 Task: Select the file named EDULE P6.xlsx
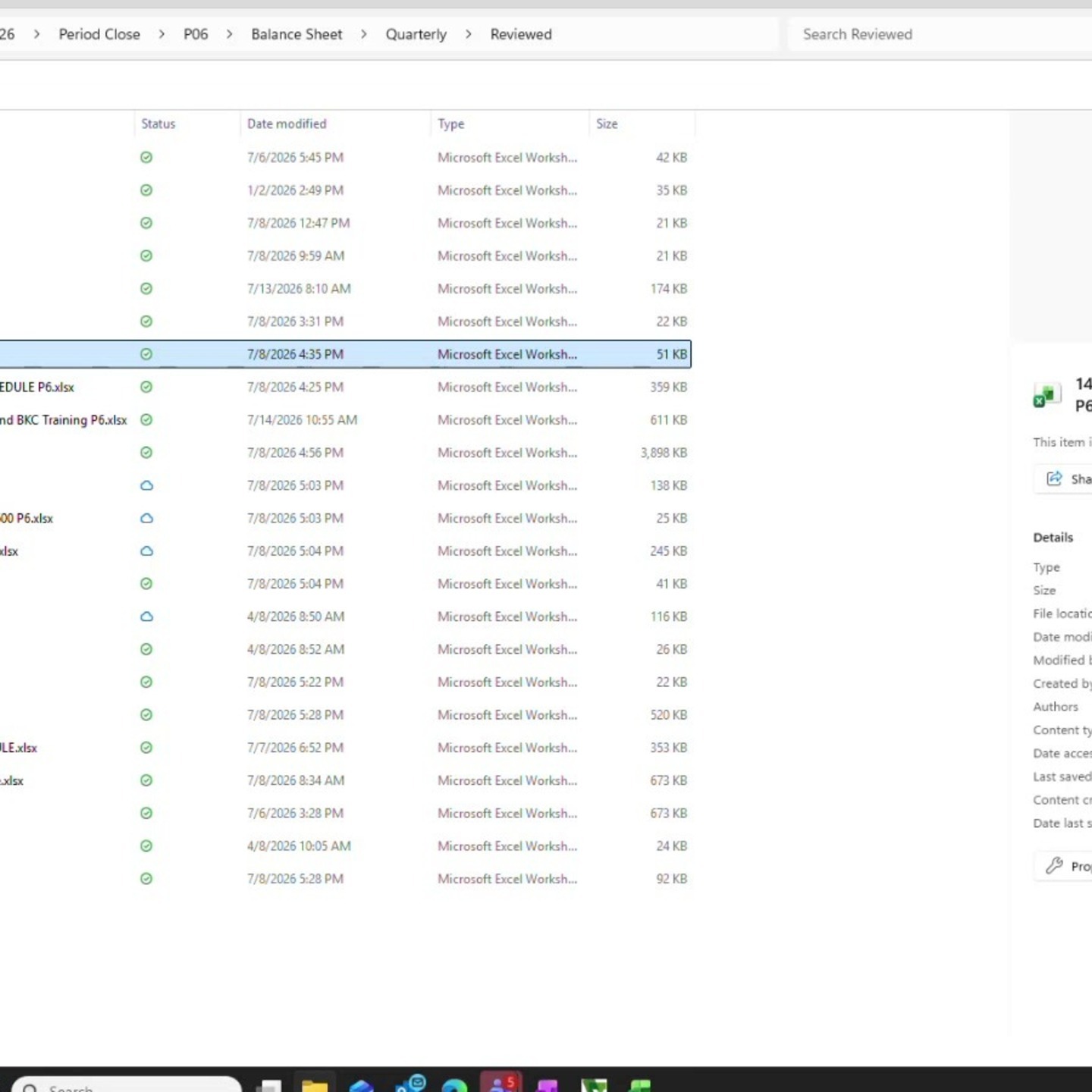pos(37,388)
